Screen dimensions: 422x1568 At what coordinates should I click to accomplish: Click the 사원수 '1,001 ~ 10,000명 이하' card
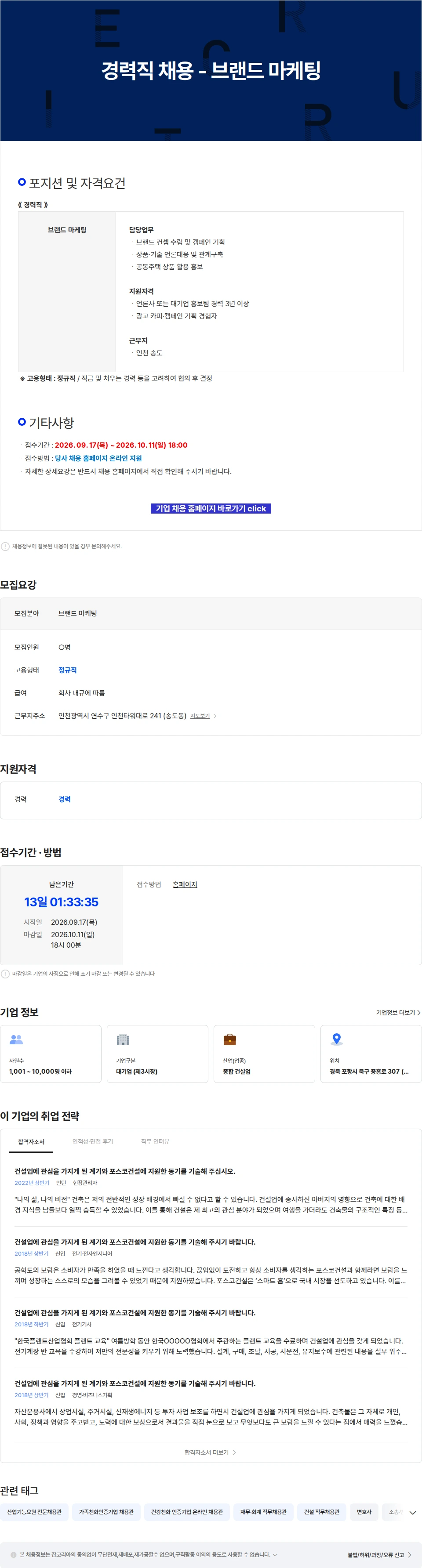coord(51,1054)
